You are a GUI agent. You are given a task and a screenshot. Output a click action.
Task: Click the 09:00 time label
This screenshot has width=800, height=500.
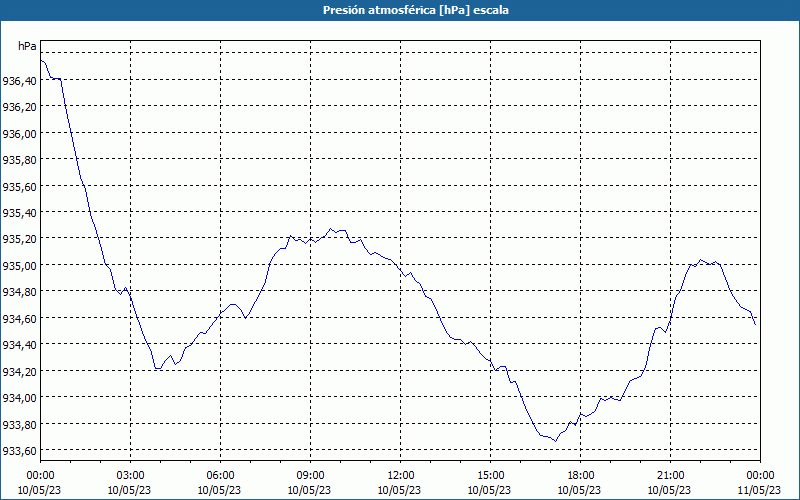(310, 476)
